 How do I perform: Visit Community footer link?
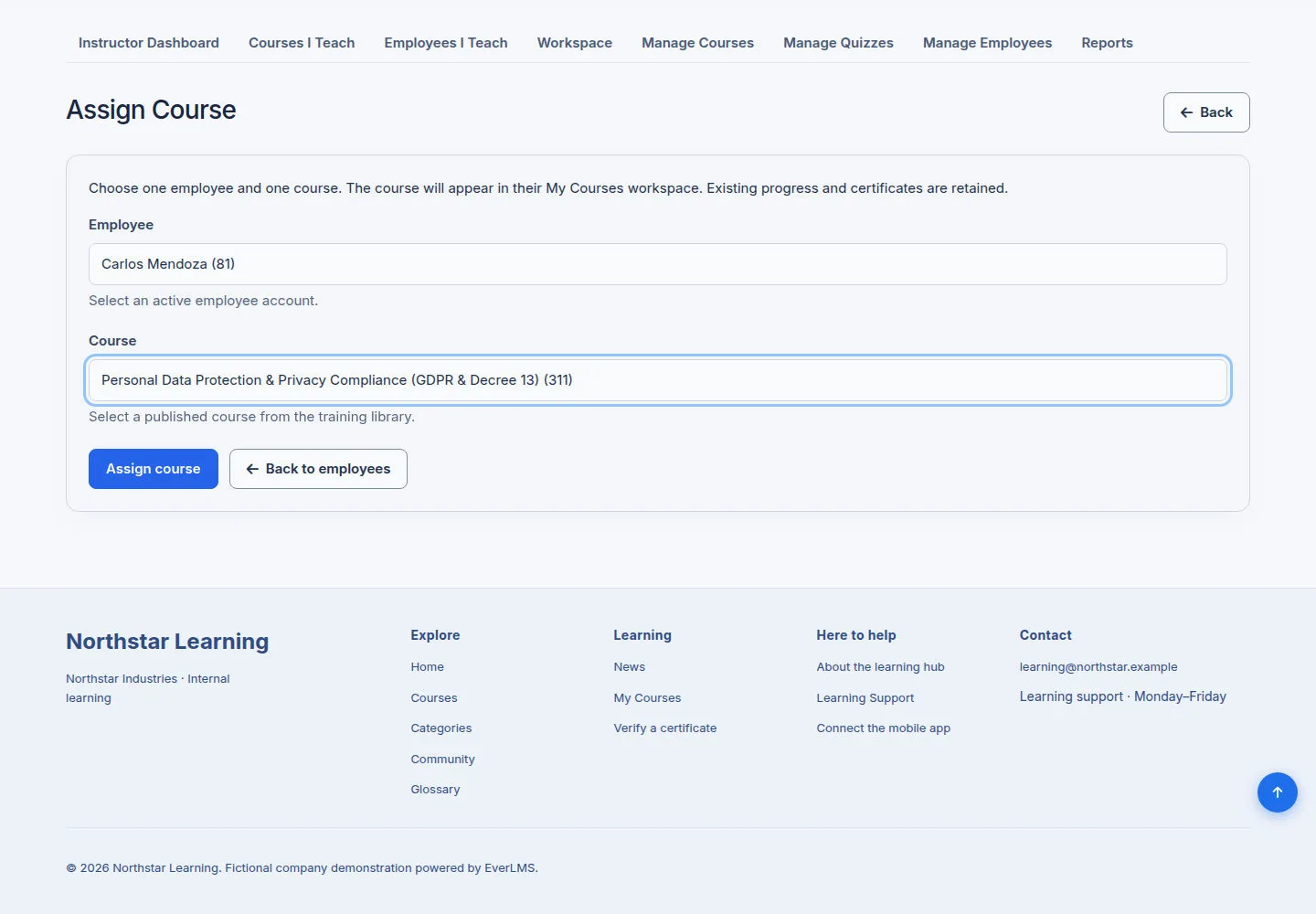pos(443,759)
